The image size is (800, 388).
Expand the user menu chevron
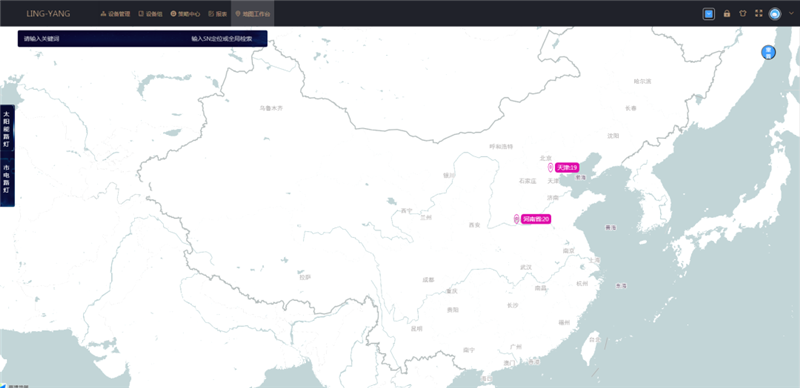[x=791, y=14]
